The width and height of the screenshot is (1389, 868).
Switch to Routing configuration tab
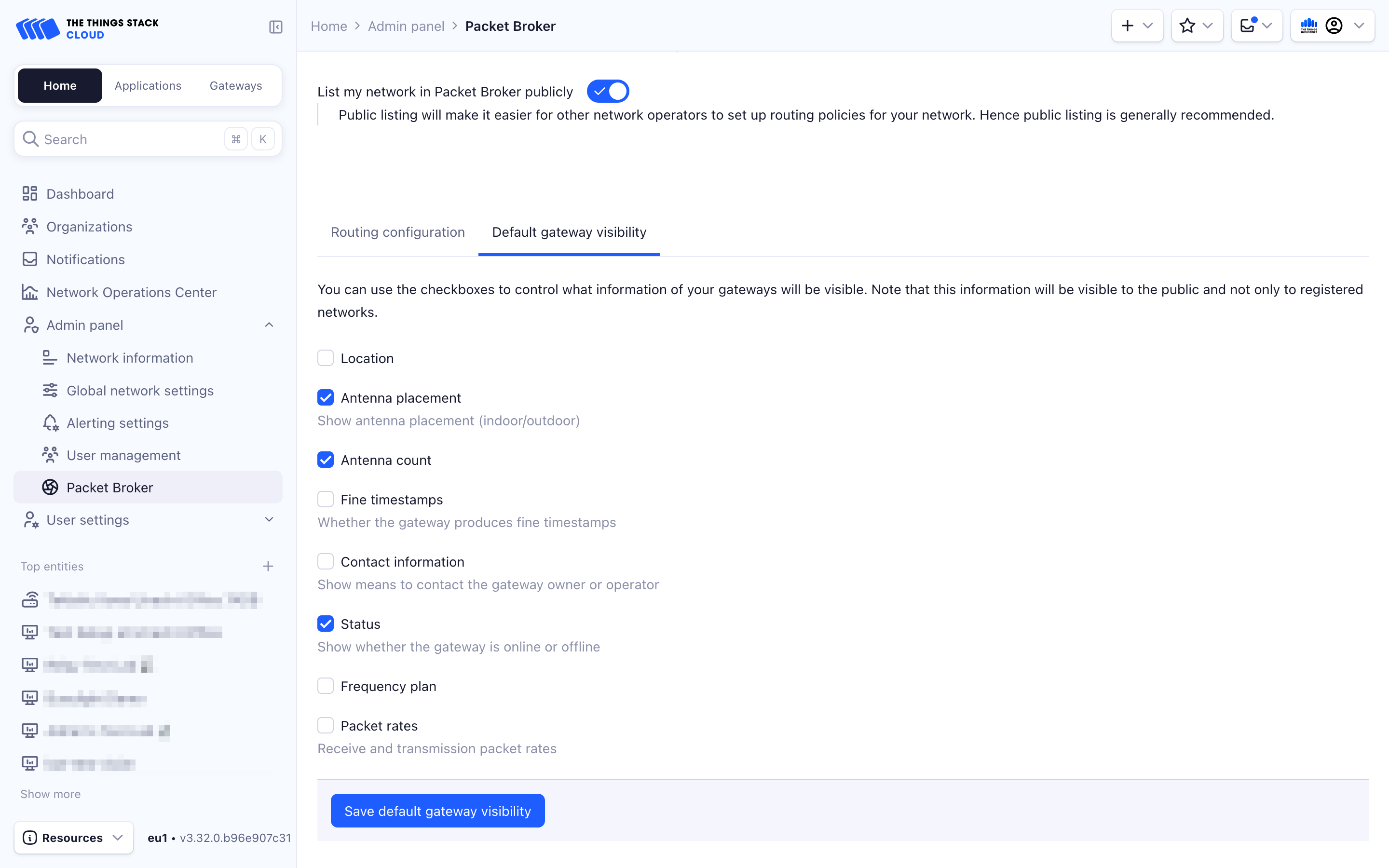point(398,232)
